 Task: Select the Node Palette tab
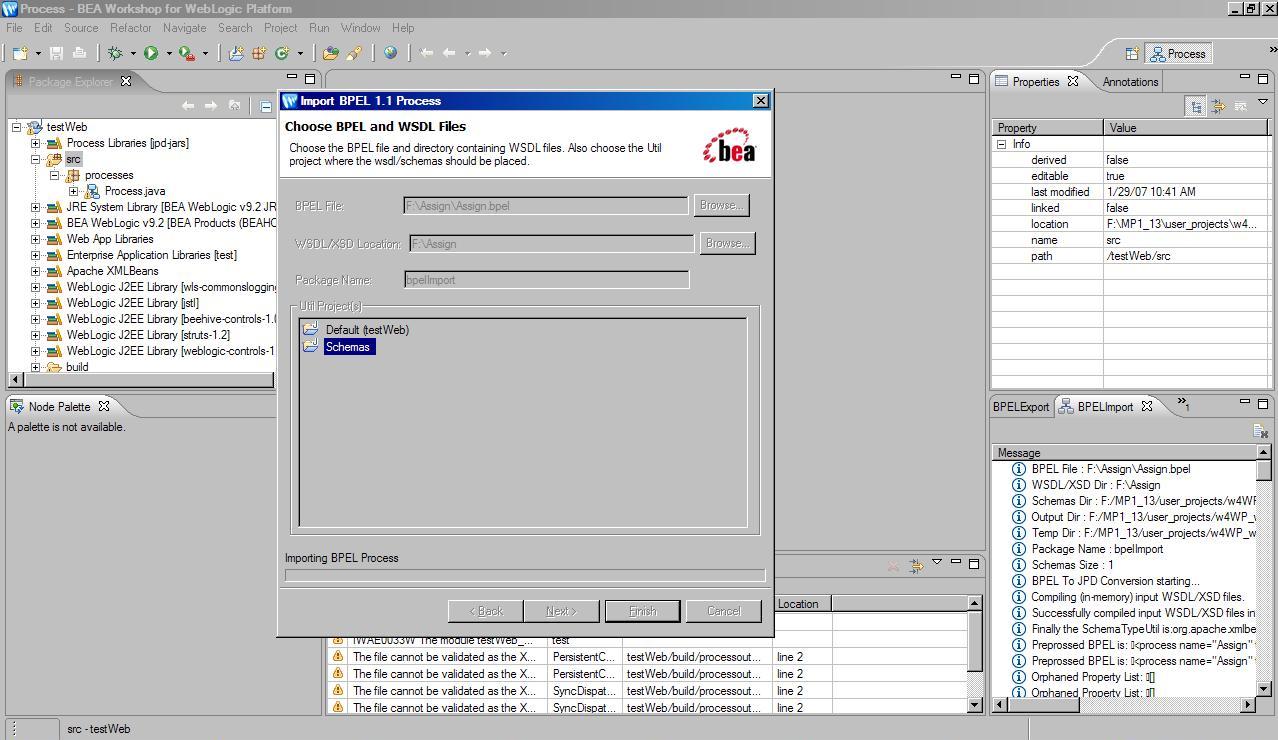point(59,407)
